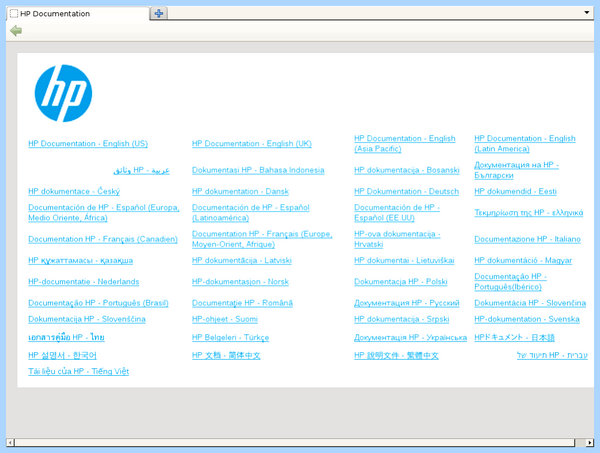The height and width of the screenshot is (453, 600).
Task: Open HP Belgeleri - Türkçe link
Action: click(230, 337)
